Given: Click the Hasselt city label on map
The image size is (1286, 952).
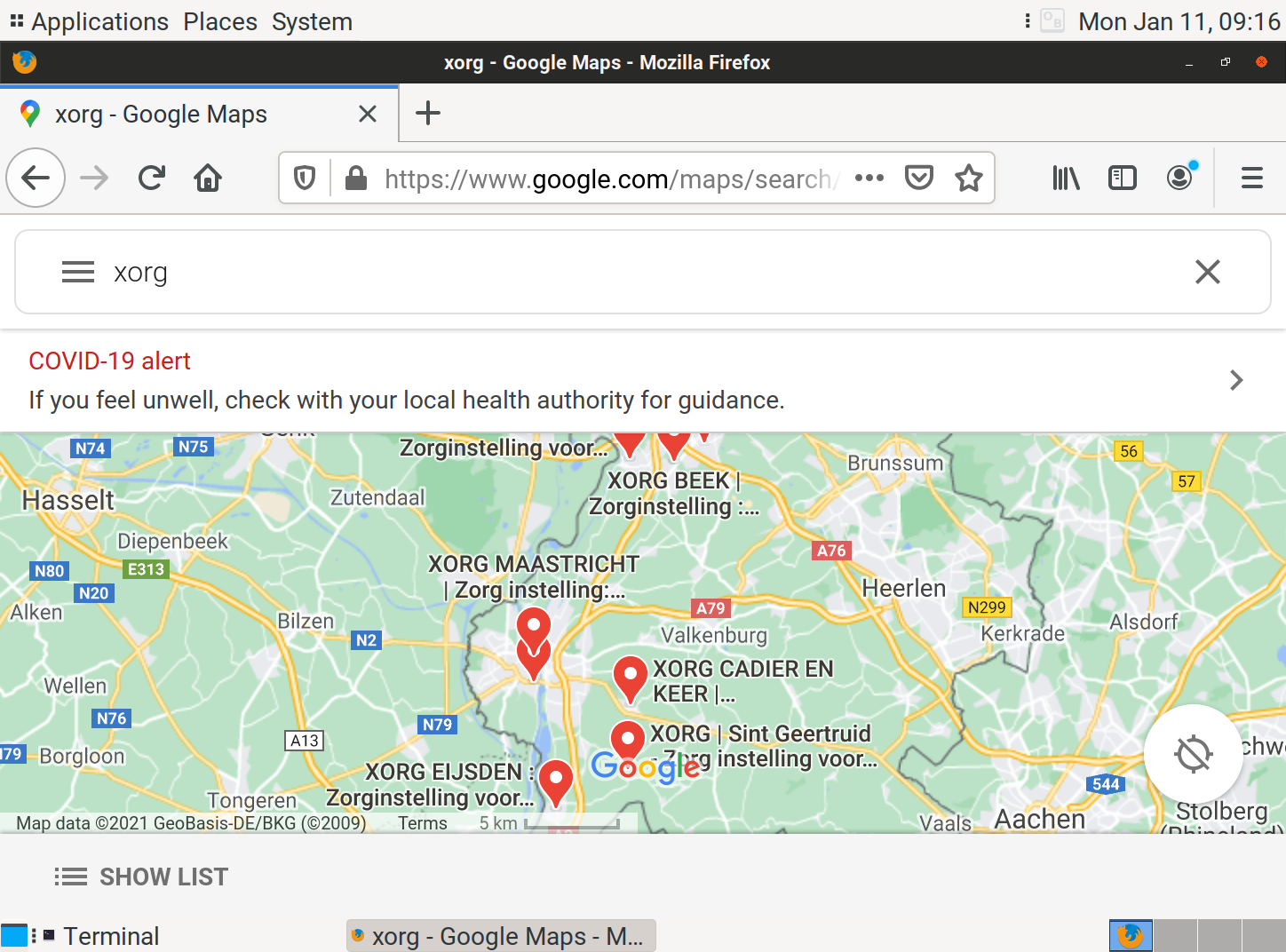Looking at the screenshot, I should (x=68, y=500).
